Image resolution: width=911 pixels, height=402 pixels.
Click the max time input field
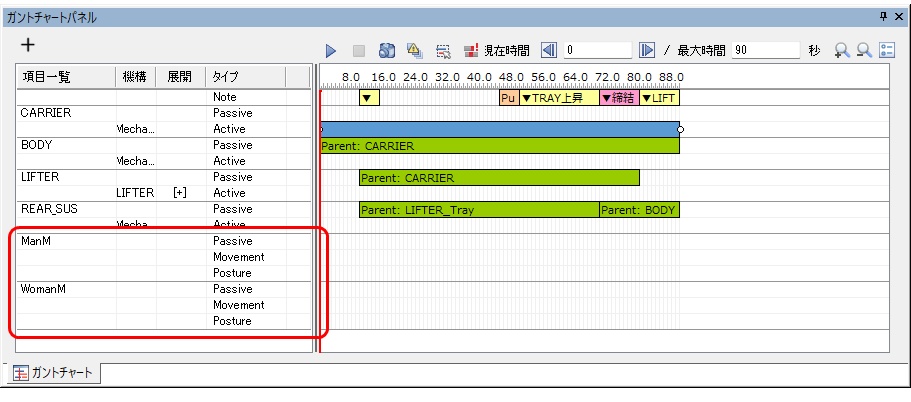(765, 49)
